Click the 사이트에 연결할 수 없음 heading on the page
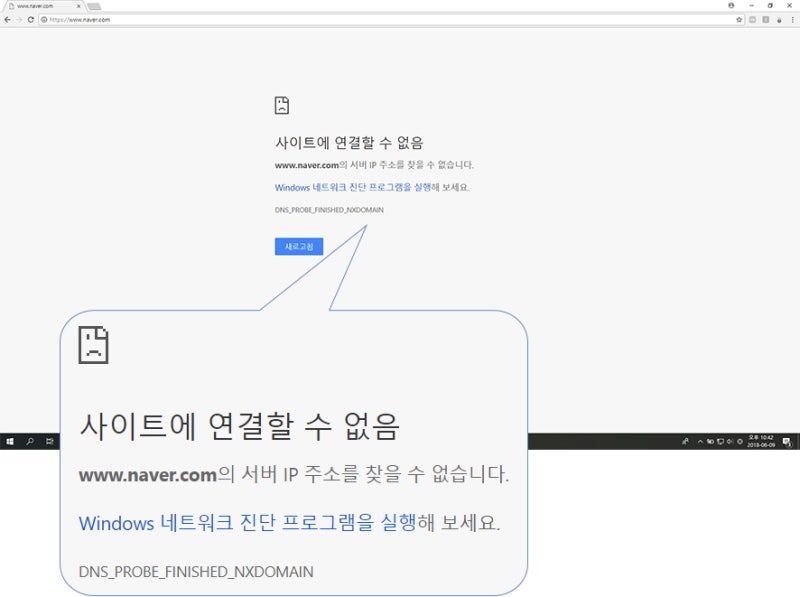800x597 pixels. click(349, 142)
